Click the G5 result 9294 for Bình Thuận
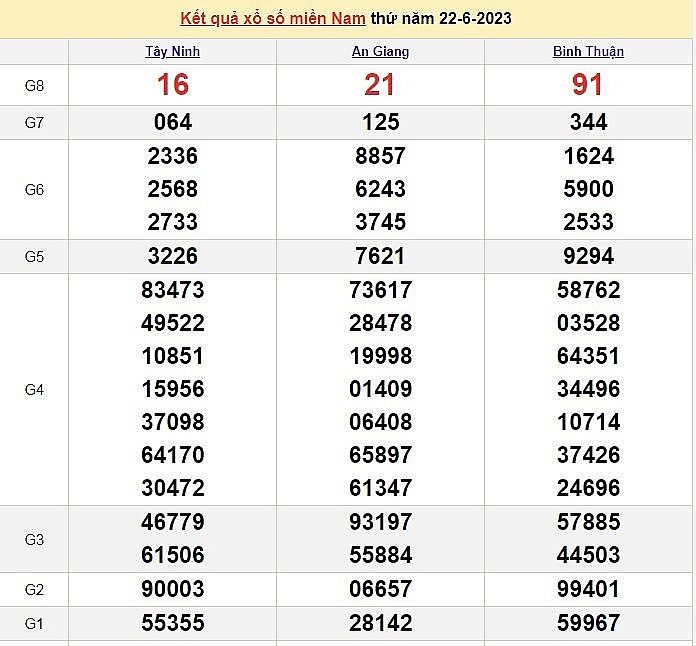 click(x=588, y=256)
